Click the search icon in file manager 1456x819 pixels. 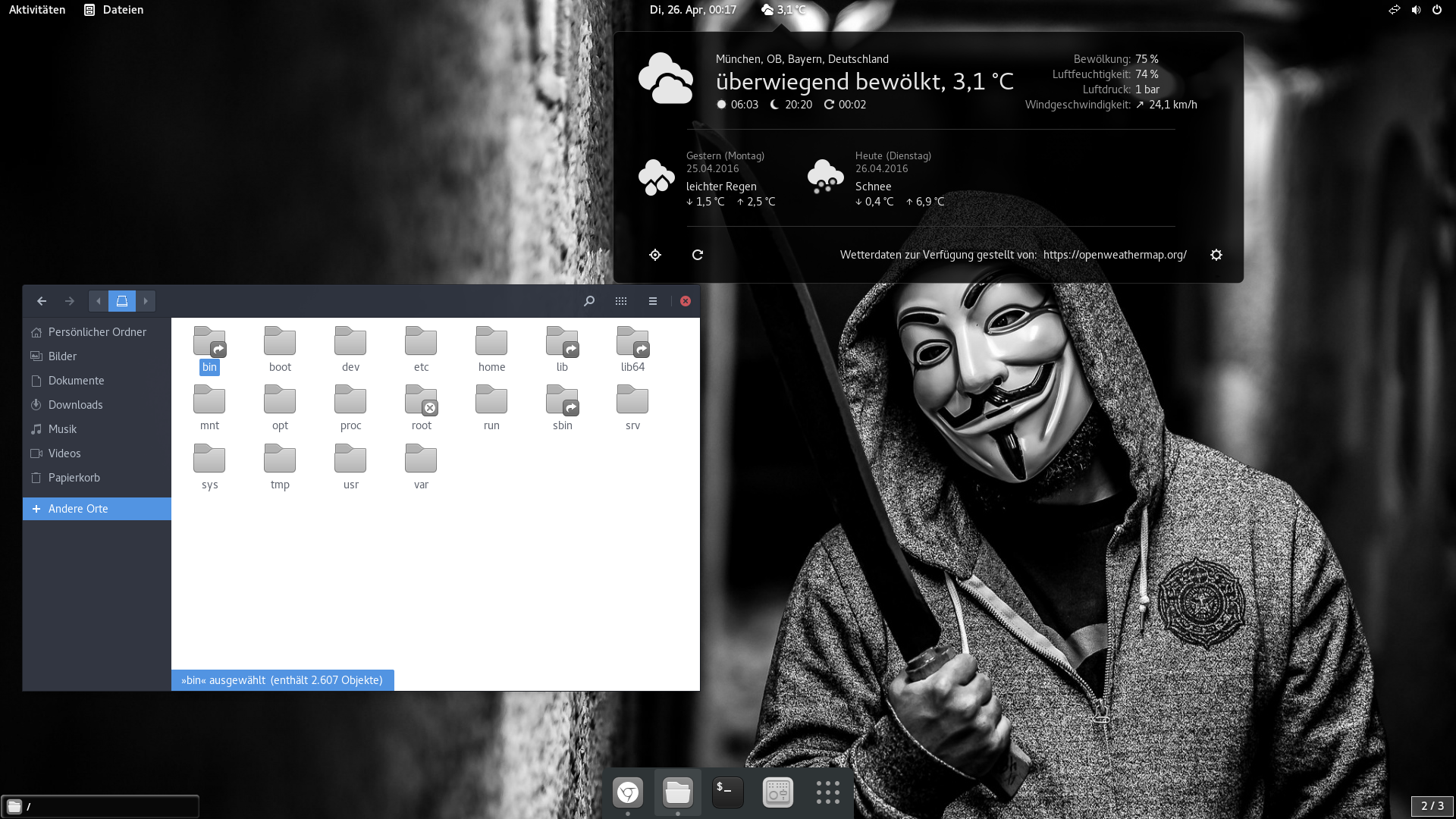[589, 301]
